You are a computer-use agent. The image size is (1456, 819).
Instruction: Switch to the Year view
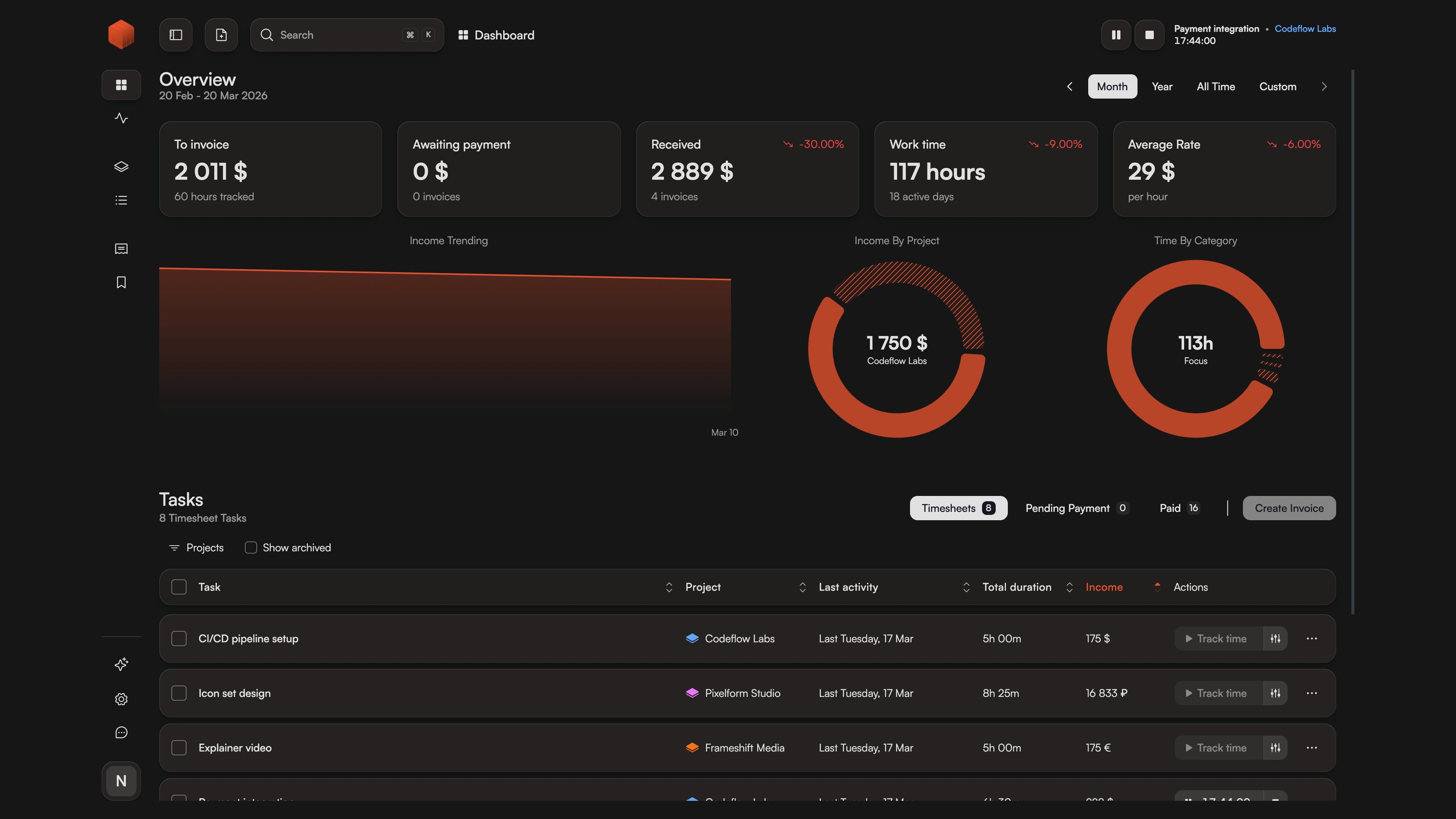pos(1162,86)
